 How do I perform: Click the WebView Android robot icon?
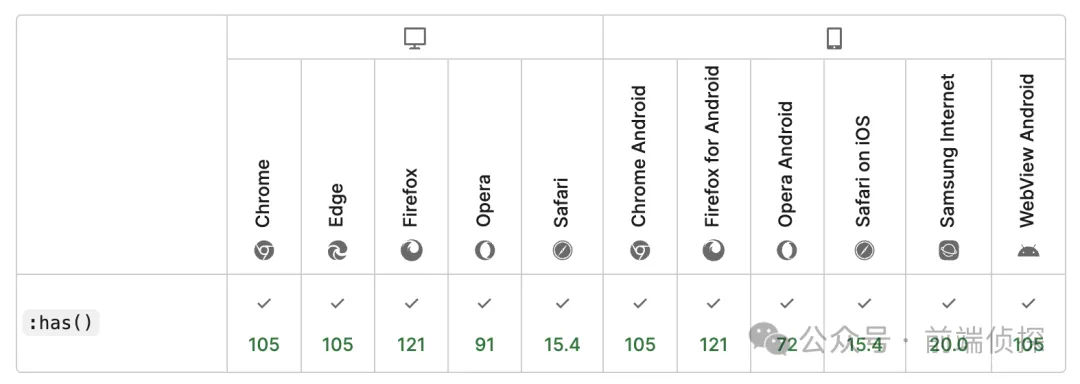coord(1028,250)
